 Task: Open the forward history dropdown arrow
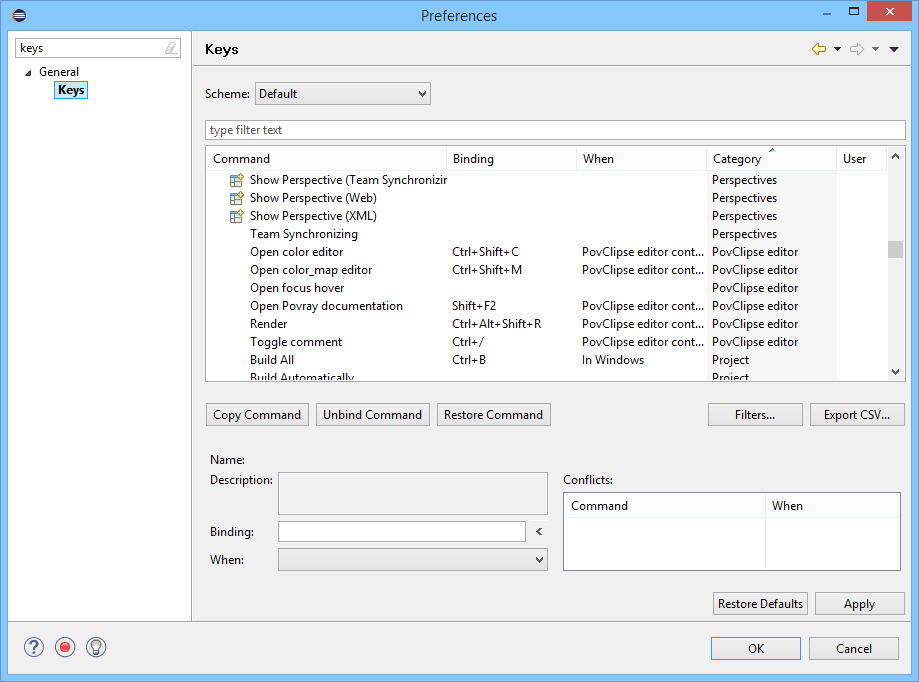pos(875,49)
